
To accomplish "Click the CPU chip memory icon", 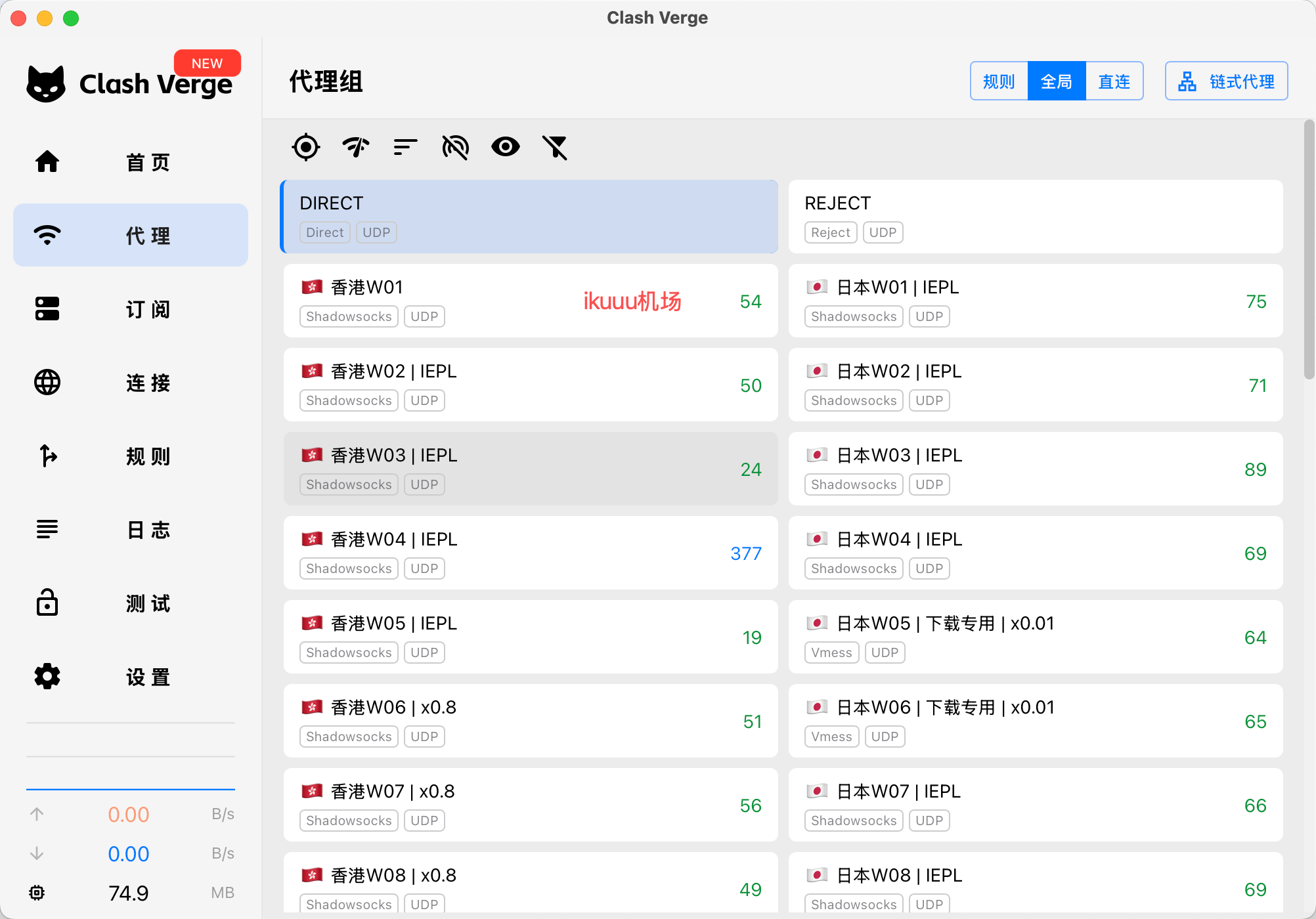I will [x=37, y=893].
